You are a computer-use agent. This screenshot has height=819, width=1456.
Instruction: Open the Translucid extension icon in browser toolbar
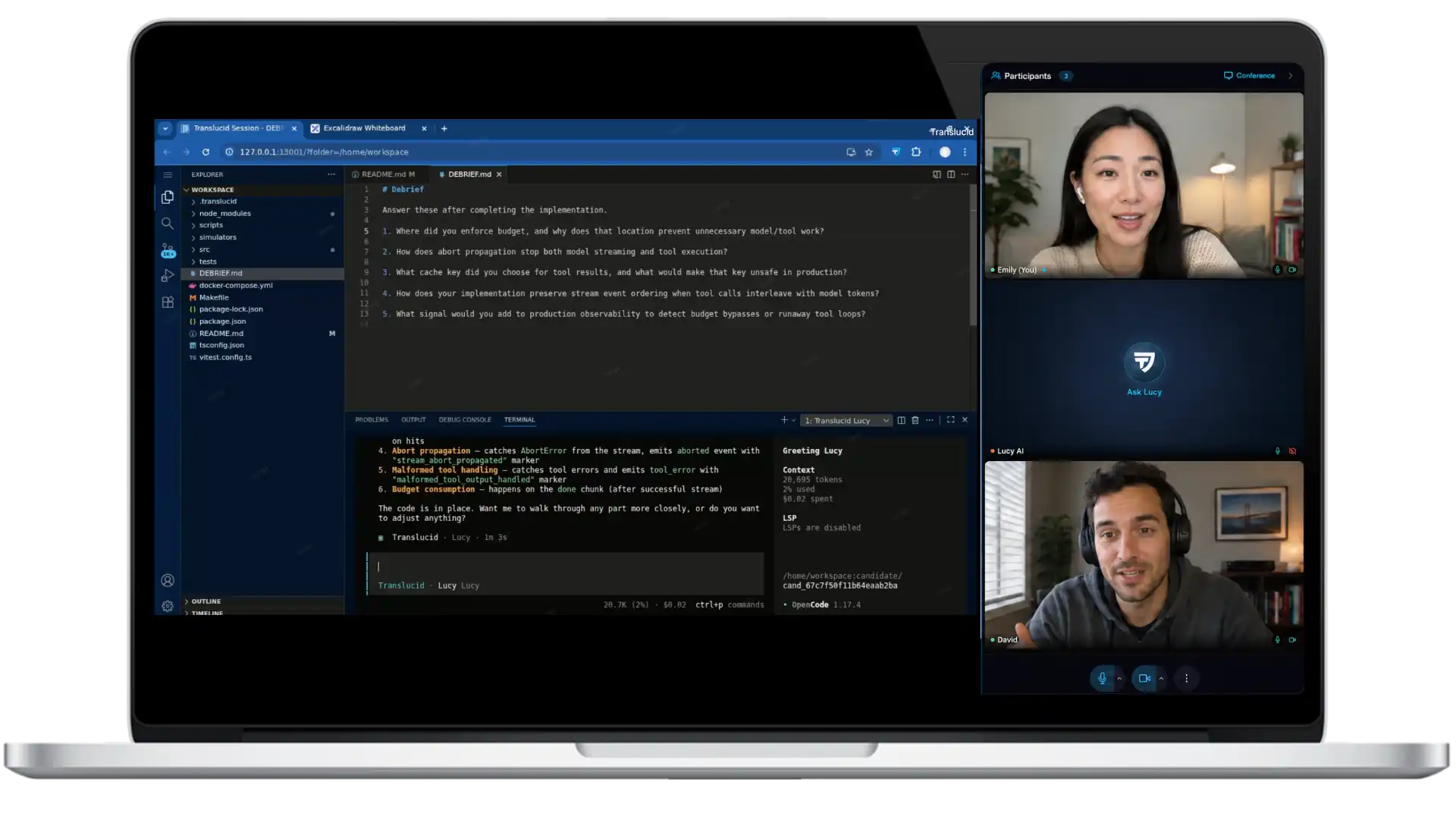pos(896,152)
